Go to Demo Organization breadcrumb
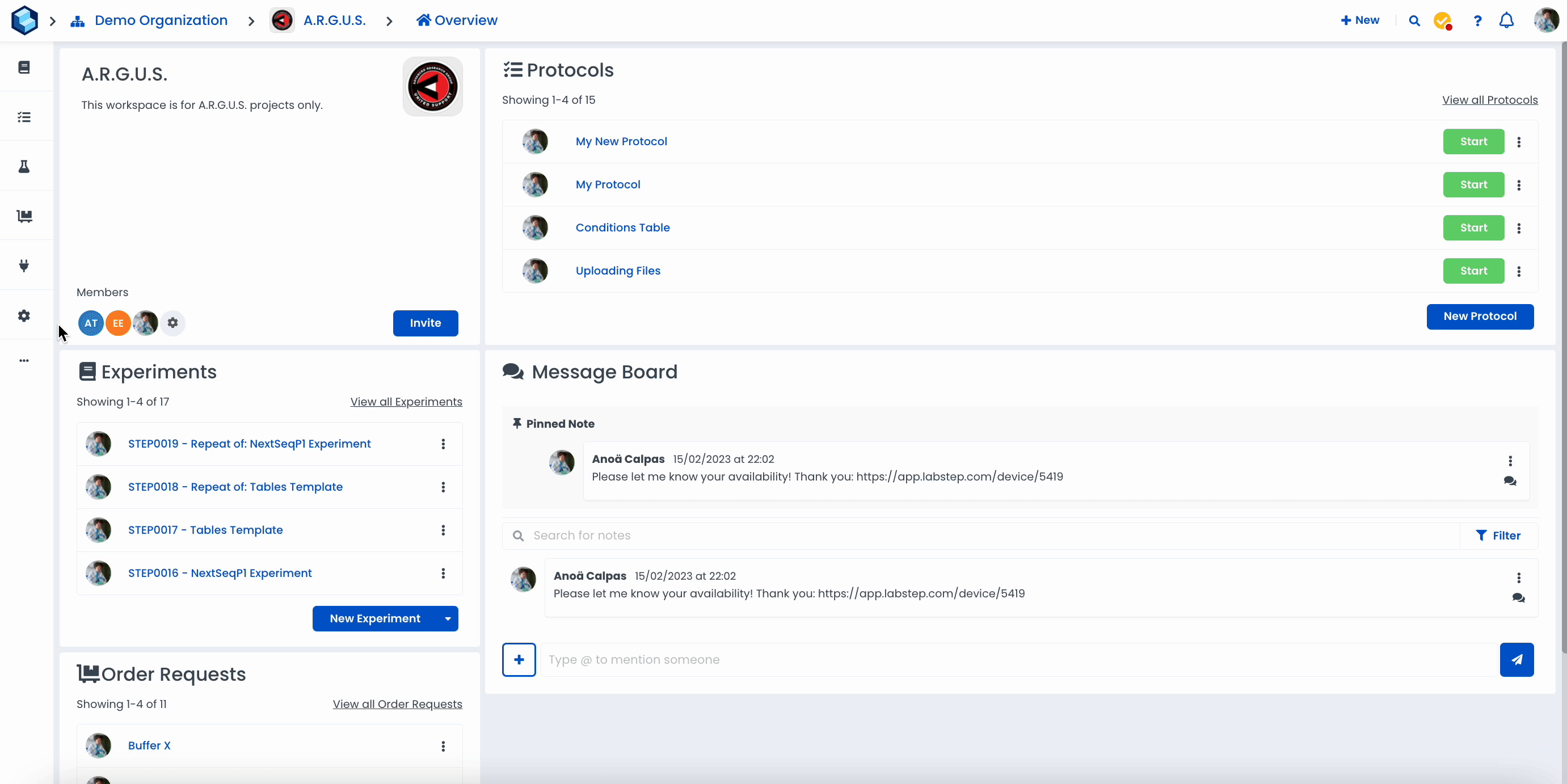 click(x=161, y=20)
